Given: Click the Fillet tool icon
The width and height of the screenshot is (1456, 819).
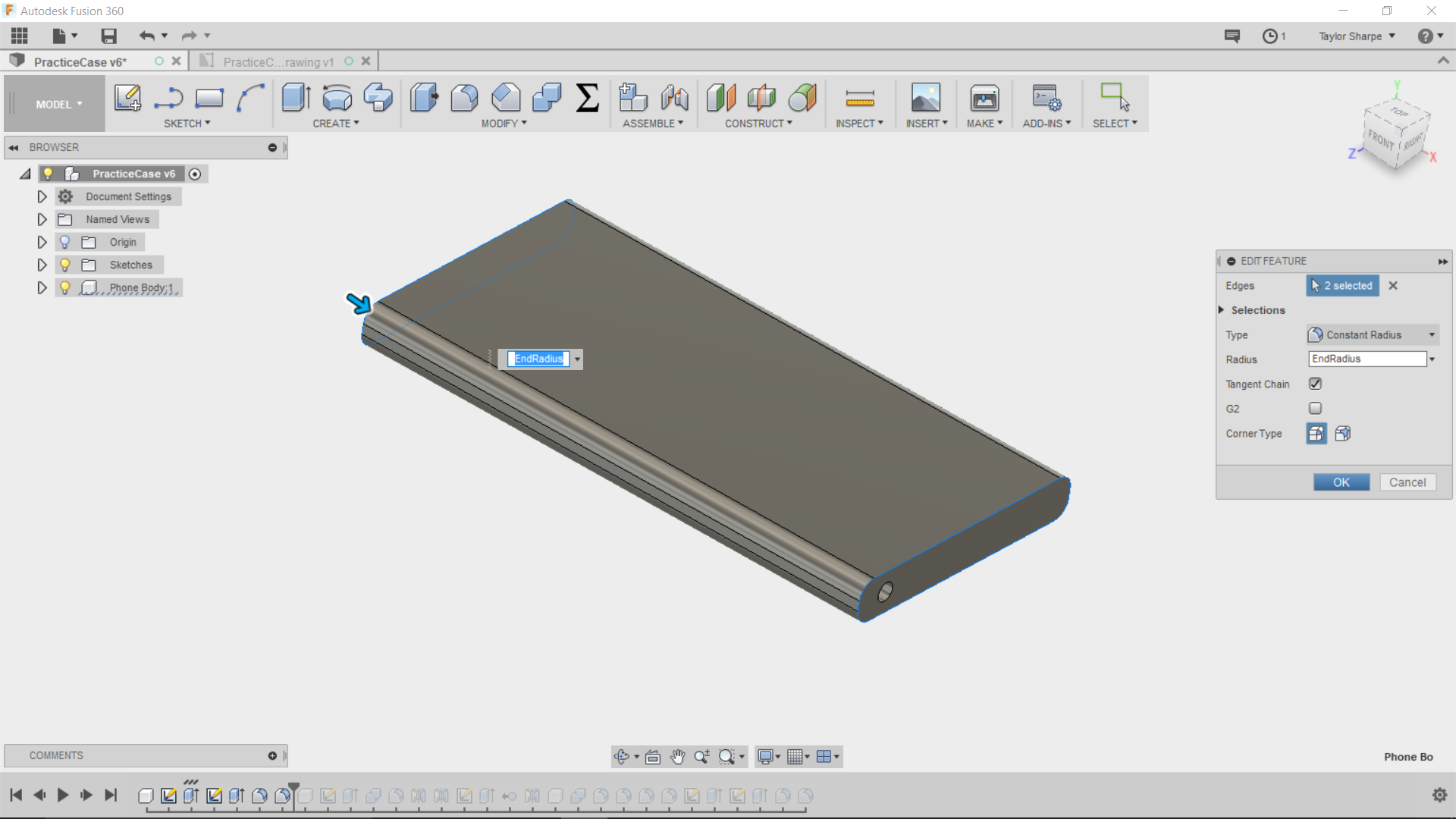Looking at the screenshot, I should 463,97.
